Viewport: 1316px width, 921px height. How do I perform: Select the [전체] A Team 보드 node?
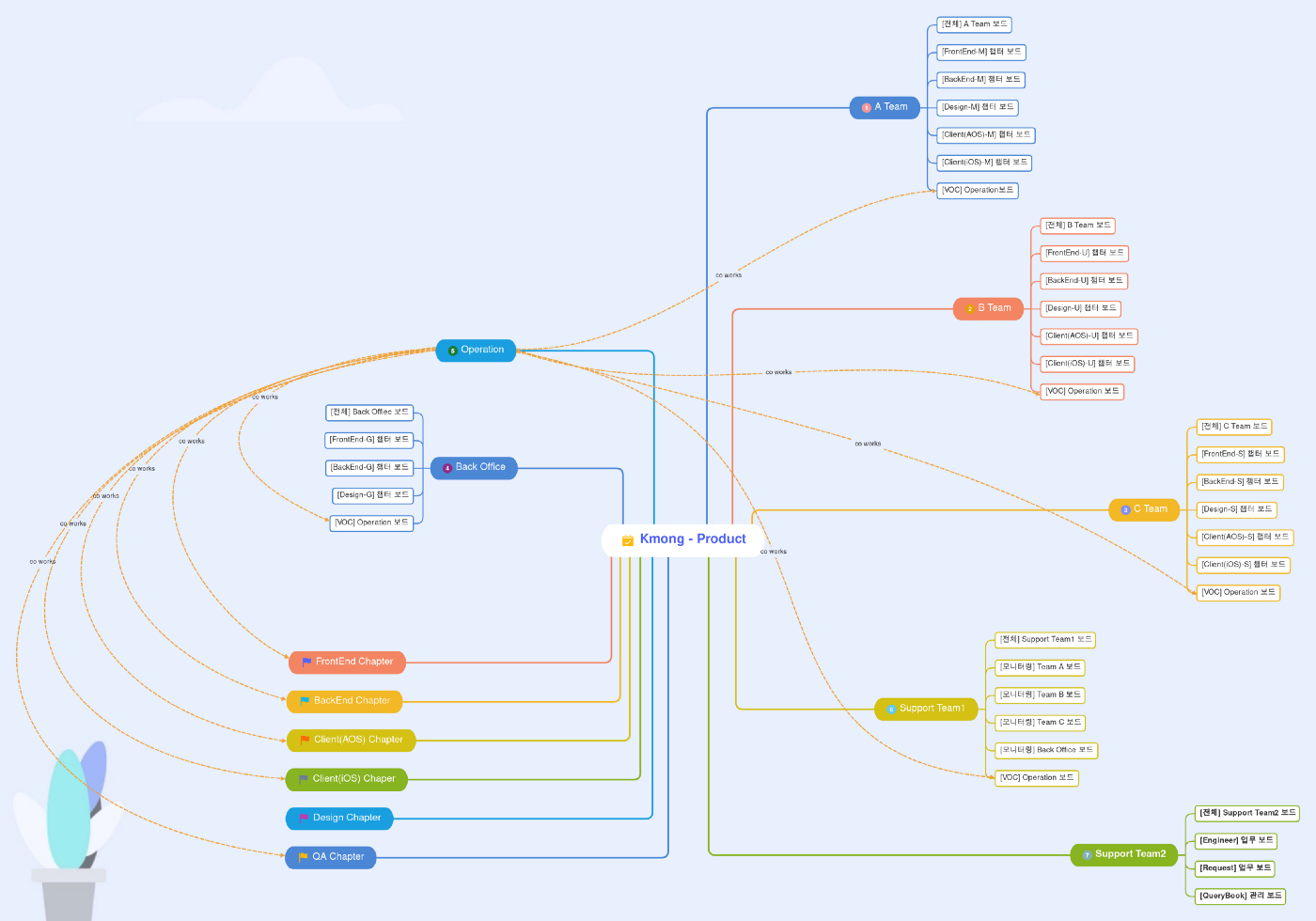975,24
